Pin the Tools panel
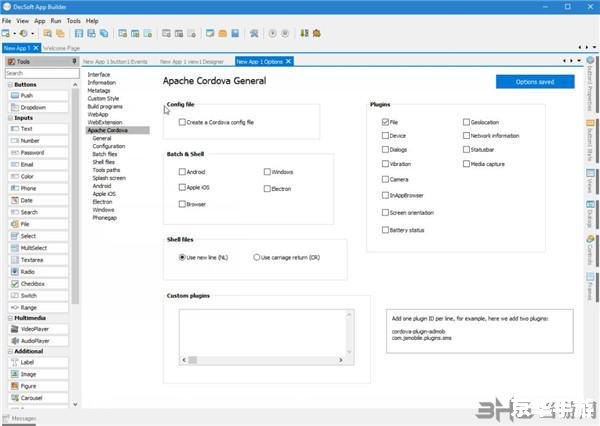This screenshot has width=600, height=426. [74, 61]
